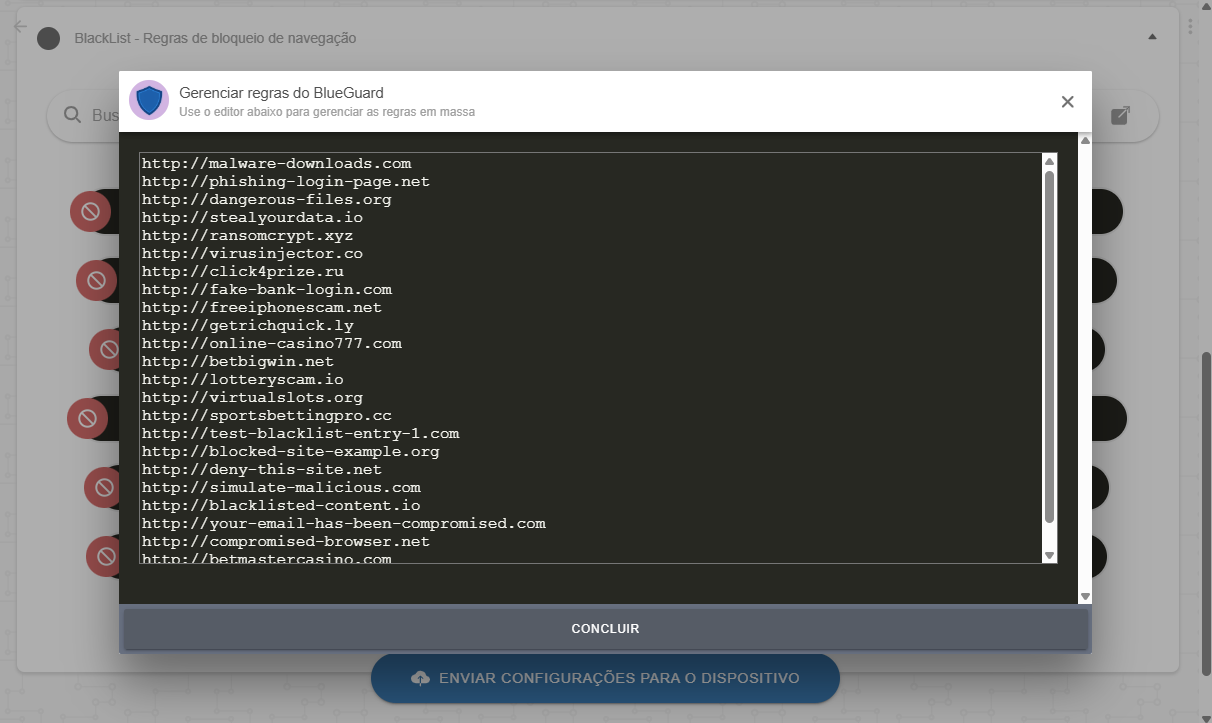
Task: Click the dark circle icon beside BlackList title
Action: pos(48,39)
